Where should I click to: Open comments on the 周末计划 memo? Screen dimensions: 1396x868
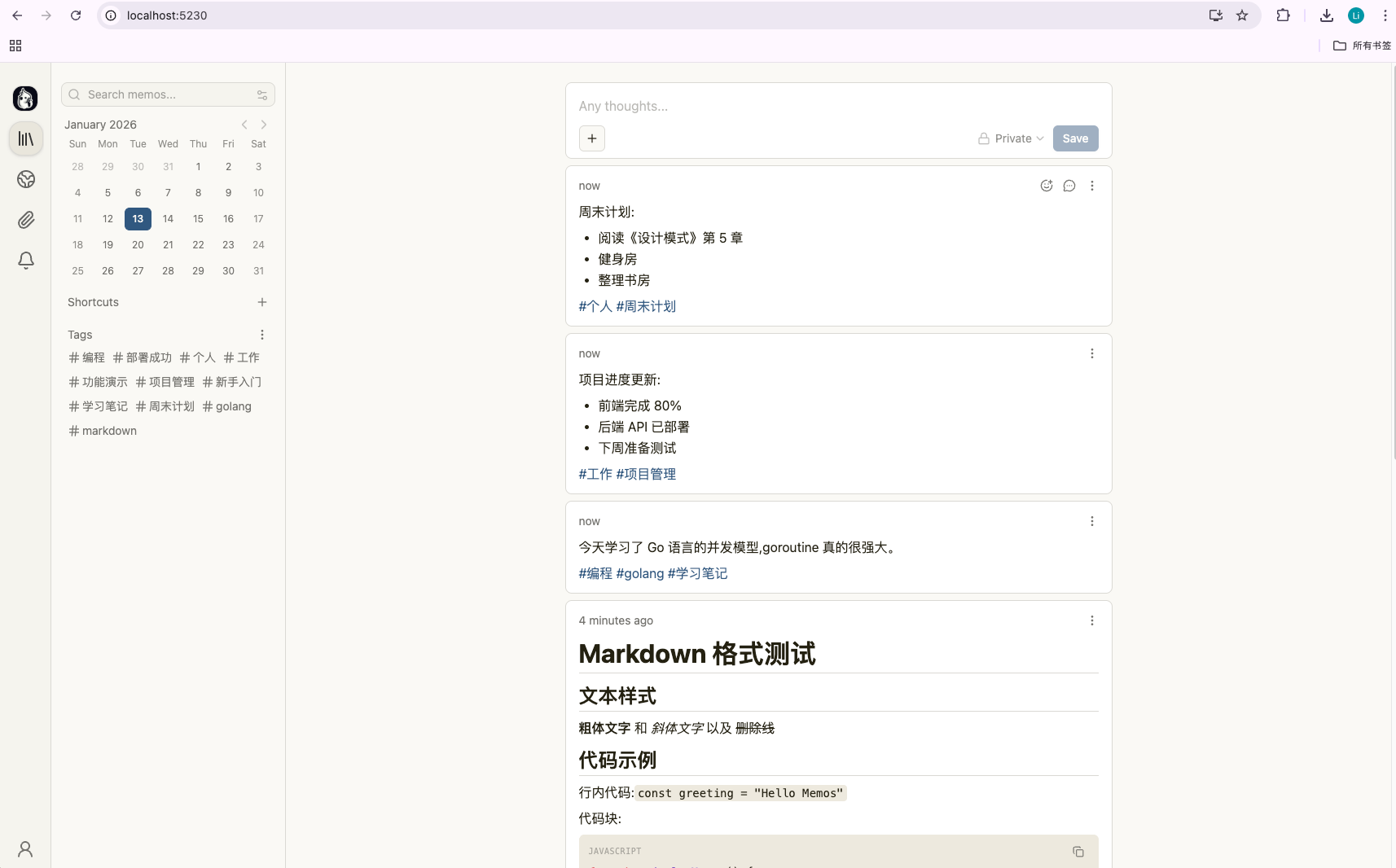pos(1069,186)
